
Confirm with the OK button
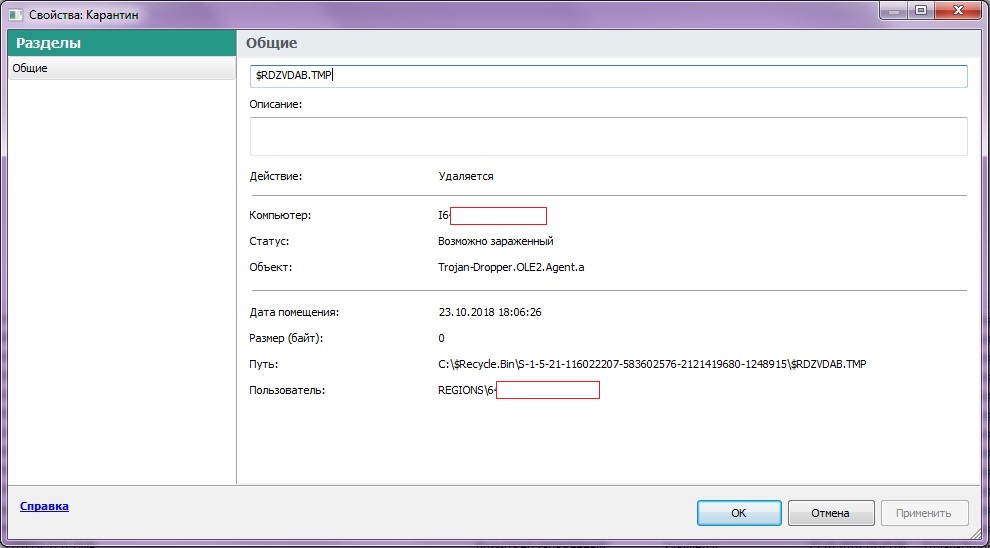(739, 513)
